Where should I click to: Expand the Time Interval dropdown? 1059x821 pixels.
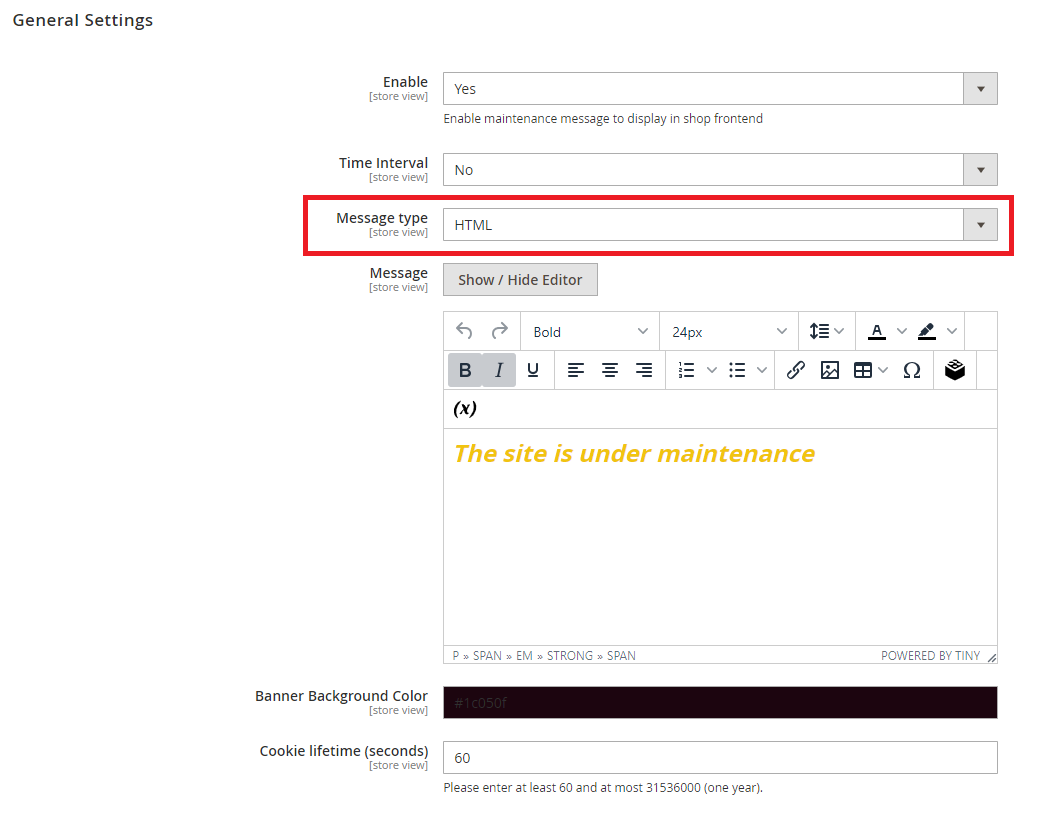(719, 170)
